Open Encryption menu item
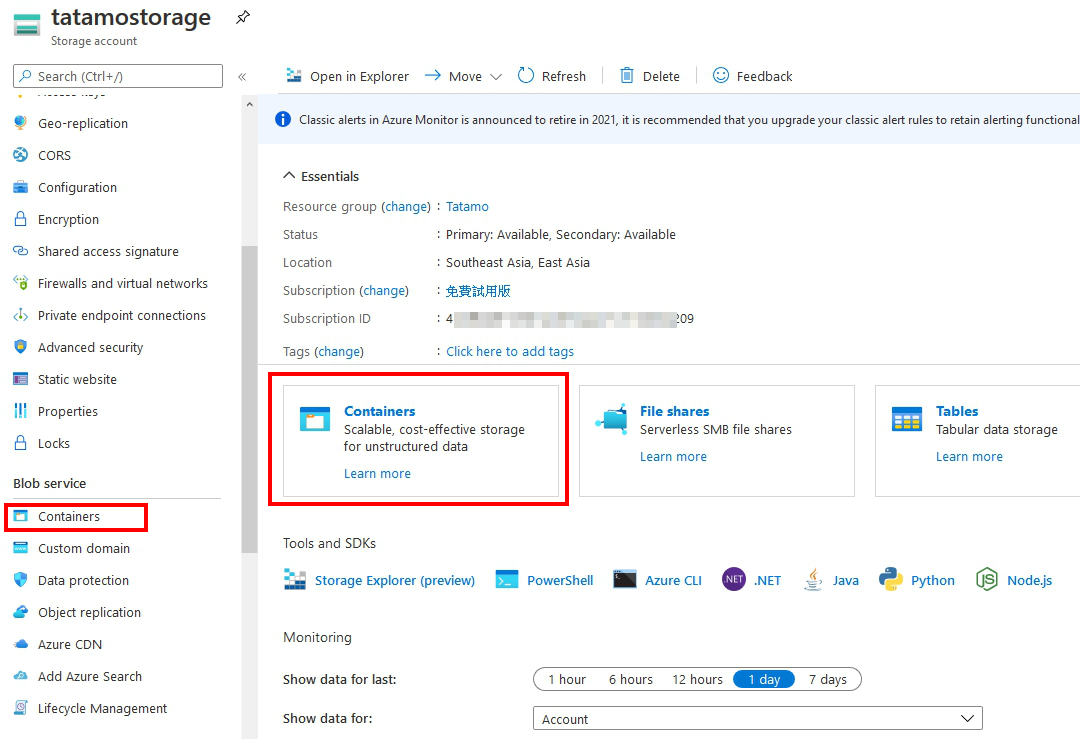The height and width of the screenshot is (739, 1080). click(x=68, y=219)
